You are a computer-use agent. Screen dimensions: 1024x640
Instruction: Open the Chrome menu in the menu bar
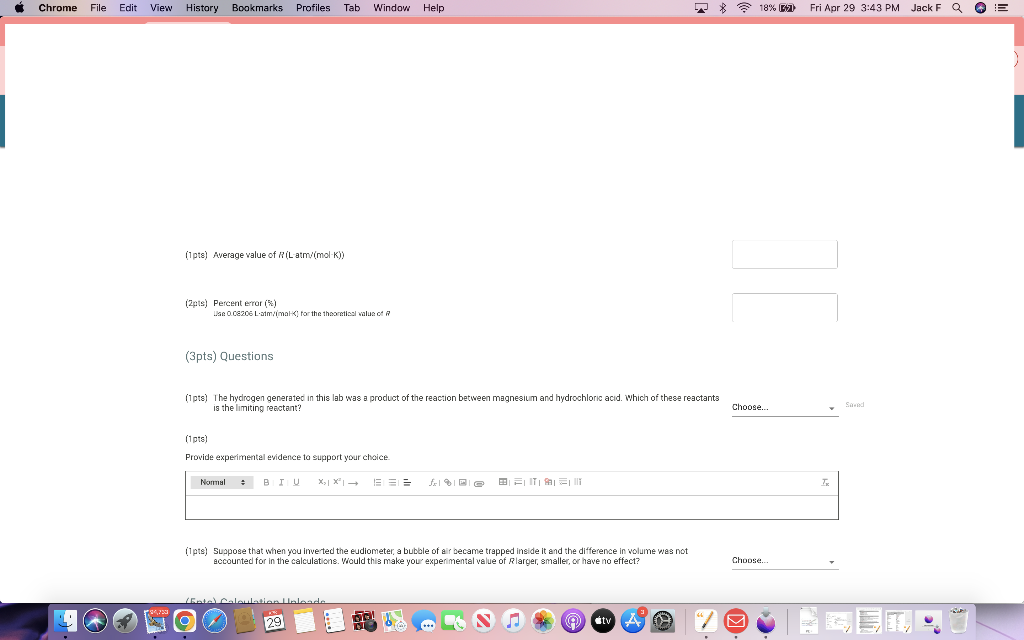point(57,8)
